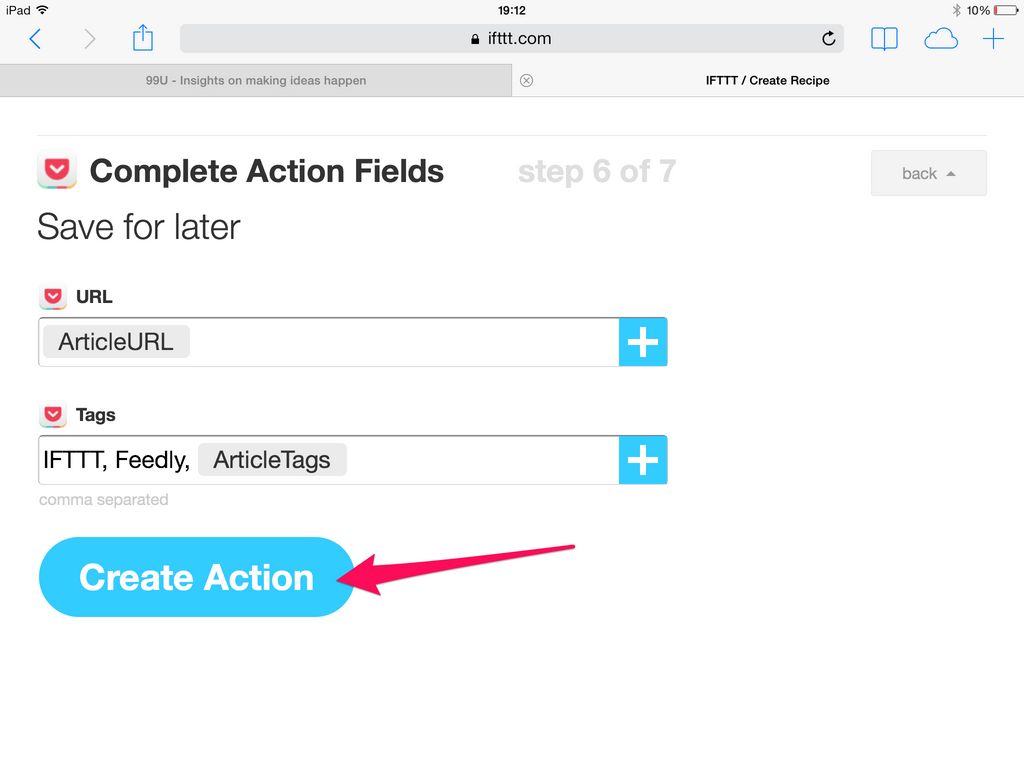
Task: Select the ArticleTags ingredient token
Action: pyautogui.click(x=272, y=460)
